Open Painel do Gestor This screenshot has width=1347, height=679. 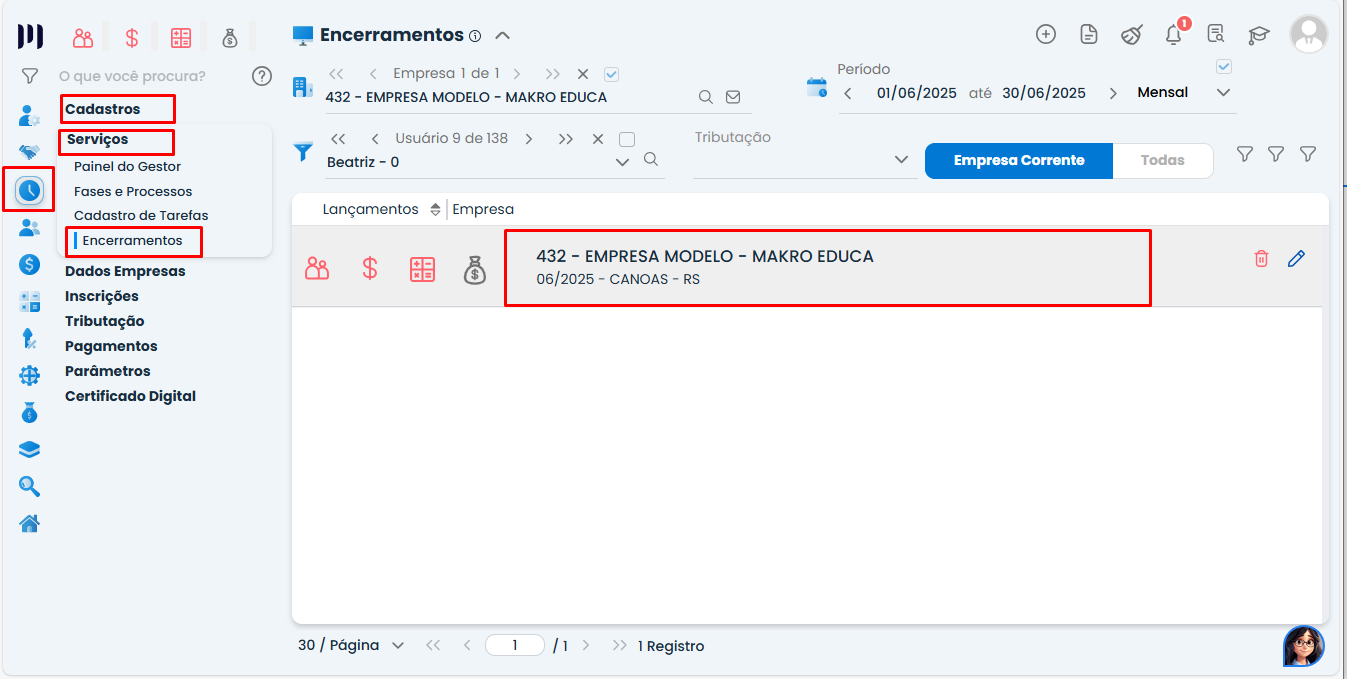point(128,166)
